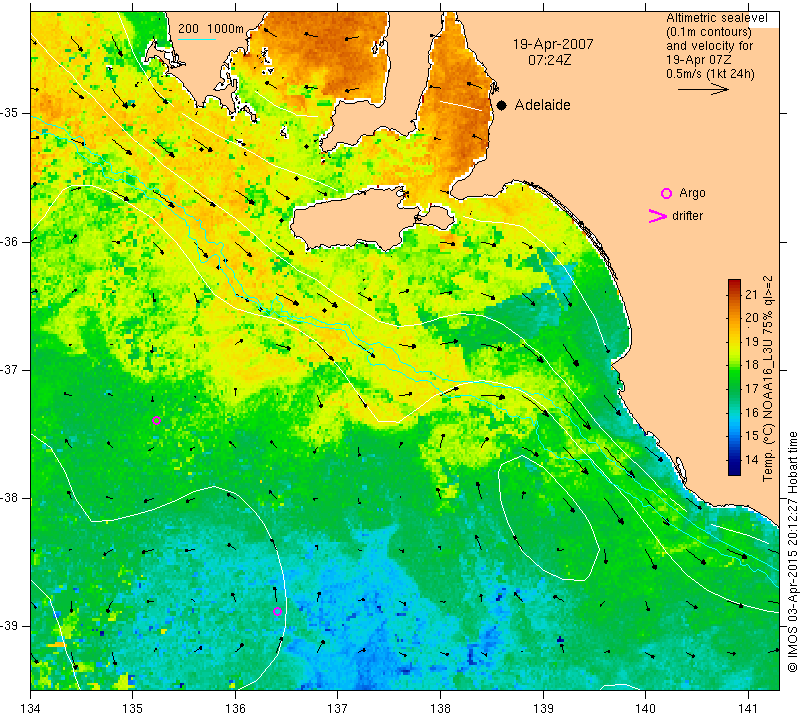Screen dimensions: 800x720
Task: Click the closed sea-level contour eddy near 139E, 38.3S
Action: click(x=548, y=518)
